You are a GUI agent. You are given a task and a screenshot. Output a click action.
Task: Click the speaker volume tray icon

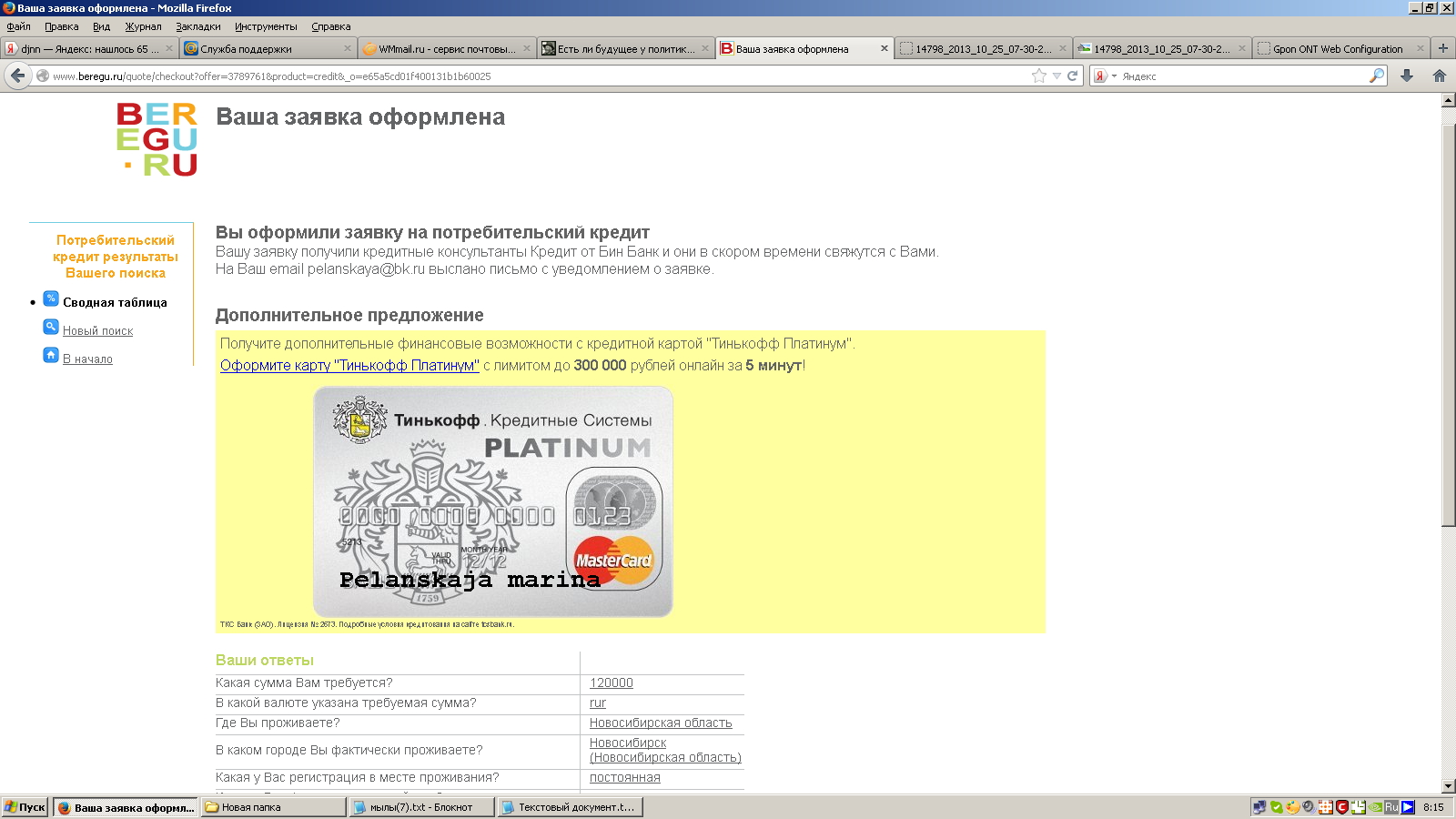(x=1309, y=807)
